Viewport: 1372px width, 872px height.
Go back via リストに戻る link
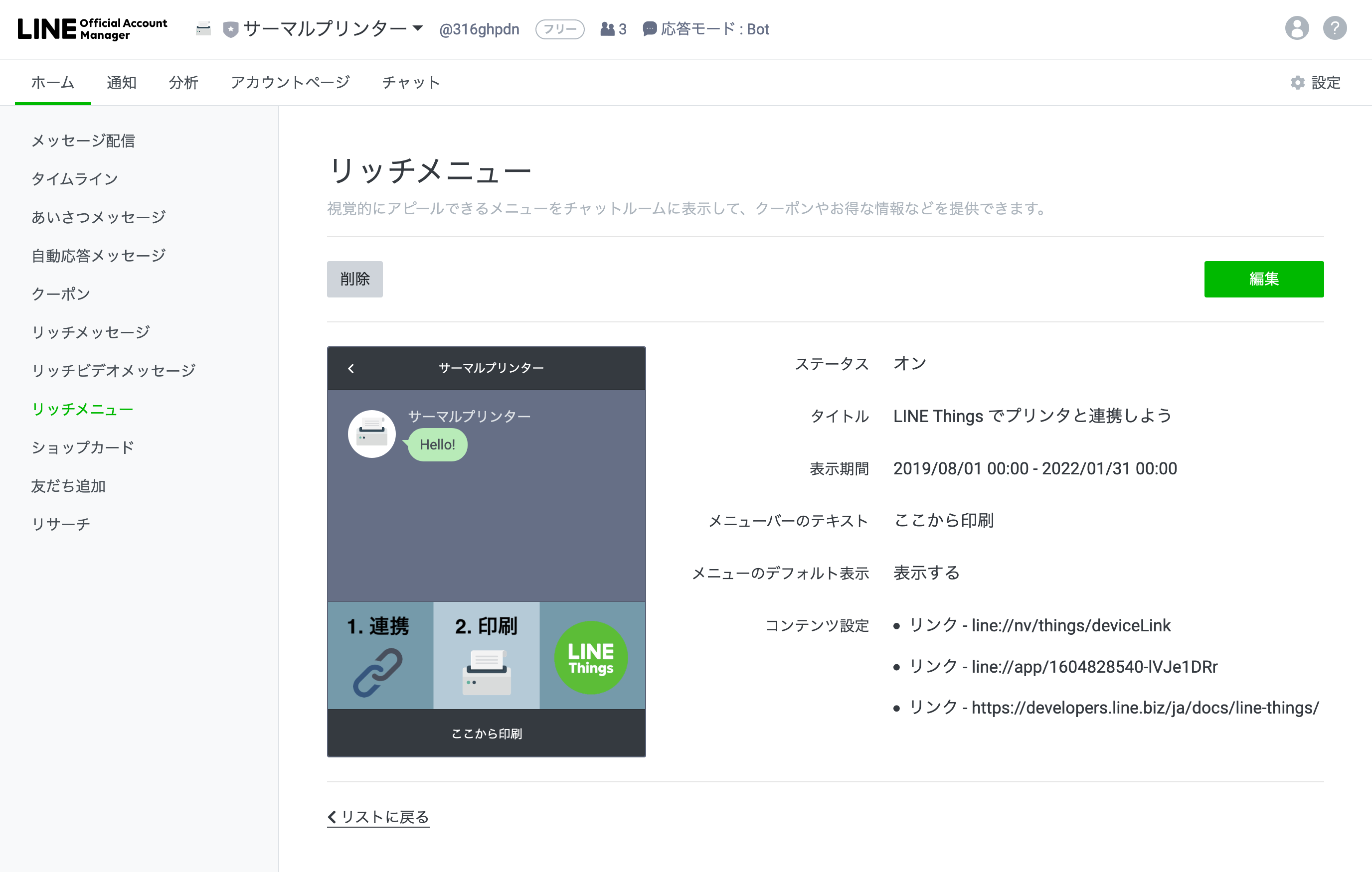378,817
